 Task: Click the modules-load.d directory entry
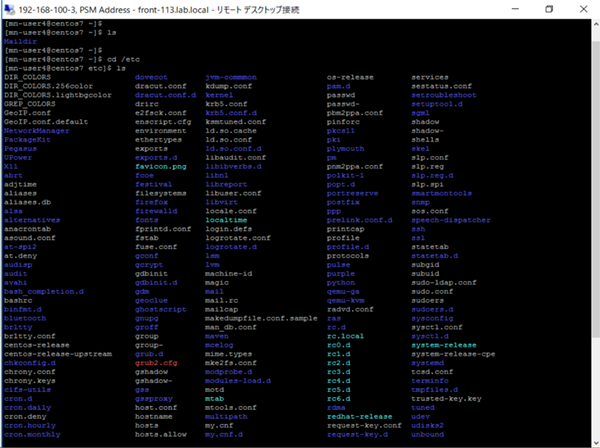[238, 381]
